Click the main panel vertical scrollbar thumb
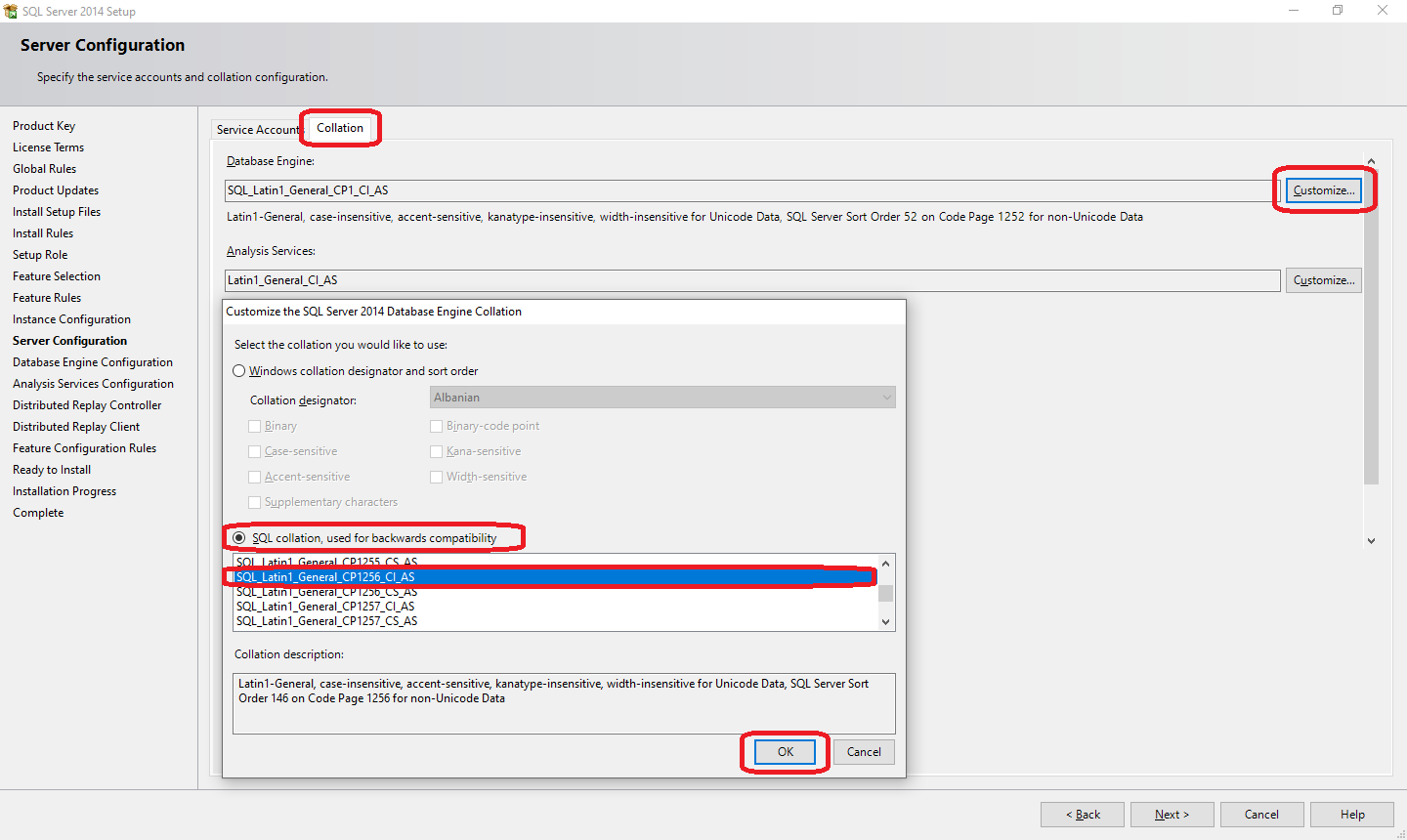The image size is (1407, 840). click(x=1371, y=327)
